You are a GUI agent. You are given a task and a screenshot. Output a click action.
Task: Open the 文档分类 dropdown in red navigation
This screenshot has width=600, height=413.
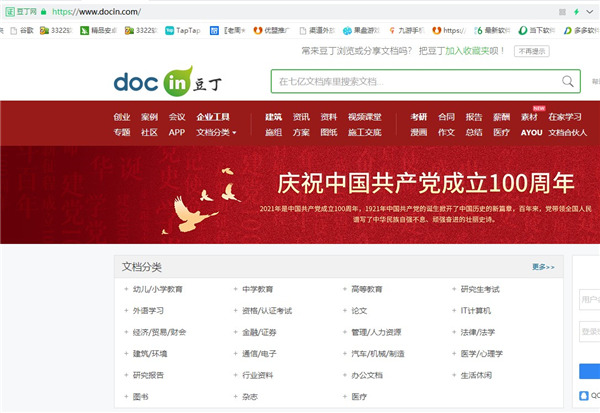click(216, 132)
